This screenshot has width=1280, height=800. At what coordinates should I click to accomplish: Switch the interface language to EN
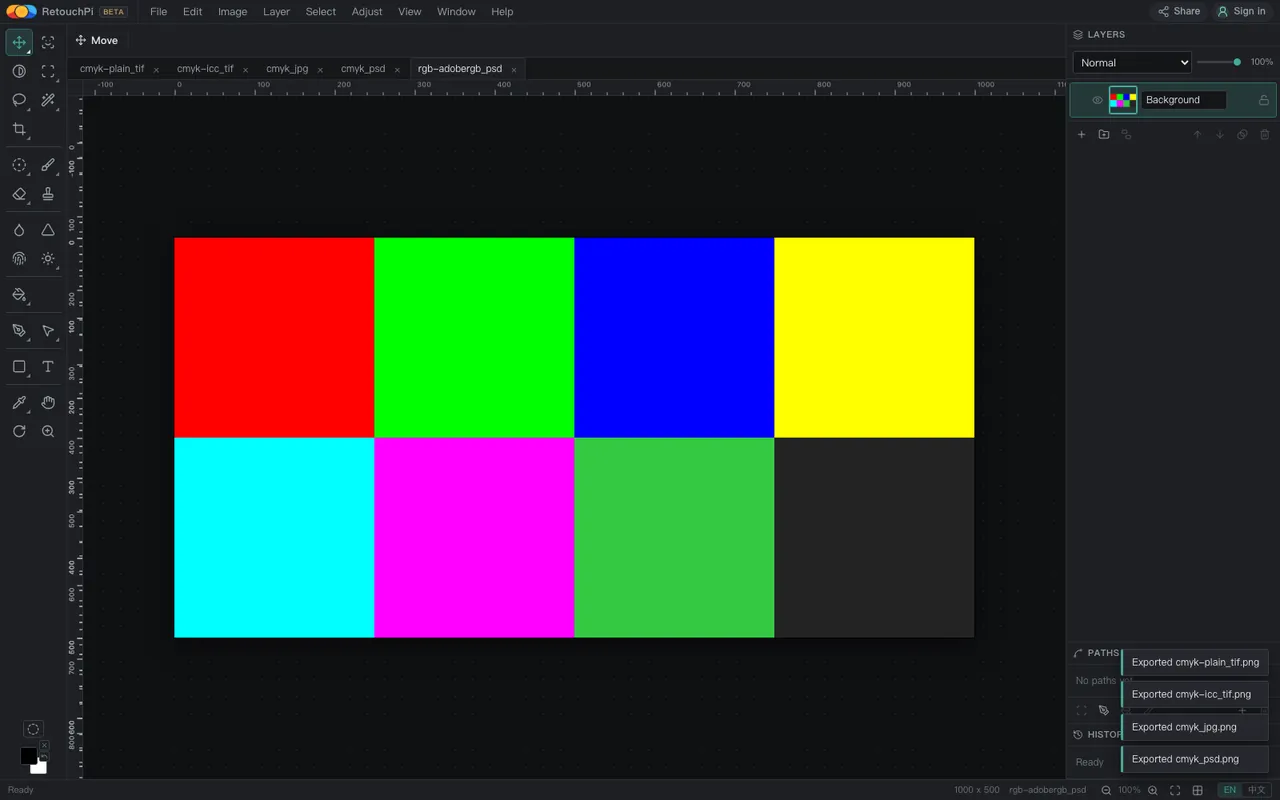point(1230,790)
